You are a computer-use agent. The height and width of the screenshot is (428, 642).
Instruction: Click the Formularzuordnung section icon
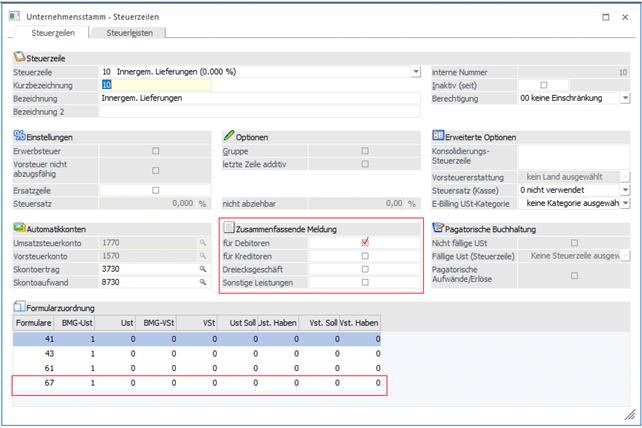tap(18, 305)
